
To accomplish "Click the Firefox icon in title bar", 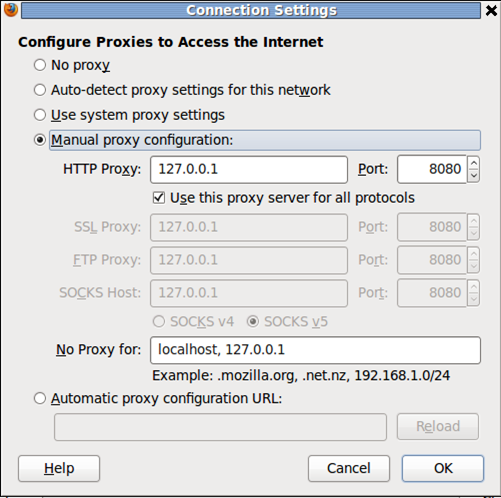I will point(11,10).
